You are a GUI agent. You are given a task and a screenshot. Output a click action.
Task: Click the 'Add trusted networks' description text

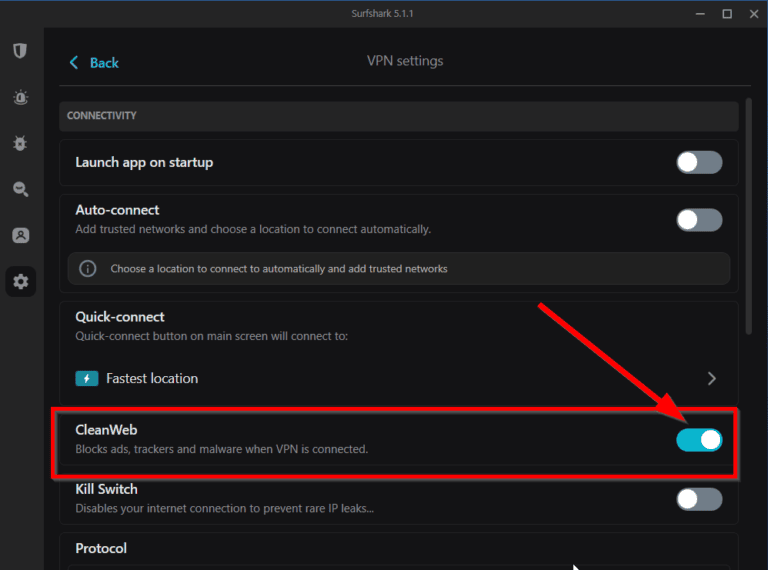point(253,229)
